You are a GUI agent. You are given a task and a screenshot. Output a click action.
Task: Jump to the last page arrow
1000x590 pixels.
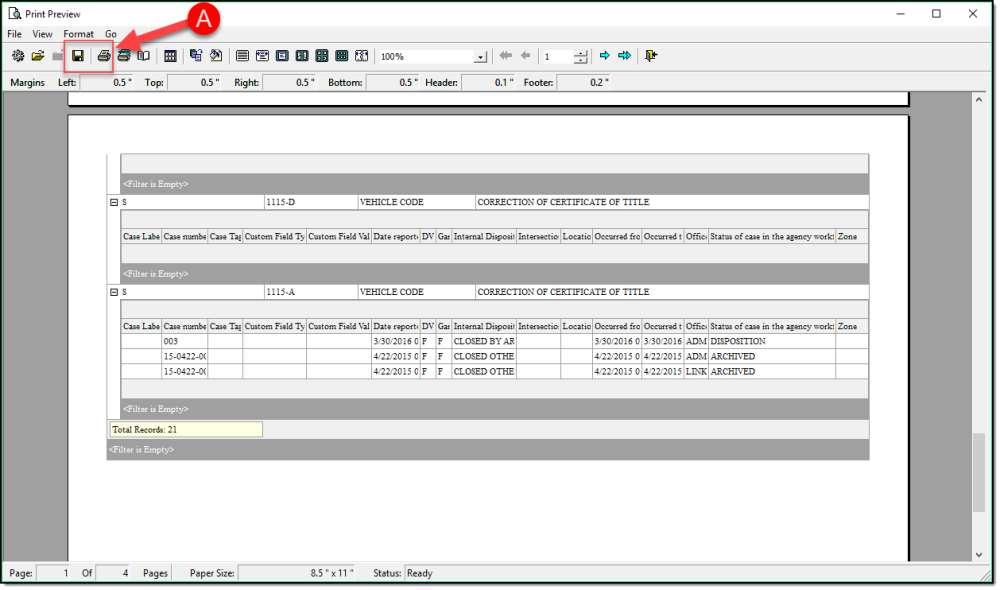tap(624, 56)
